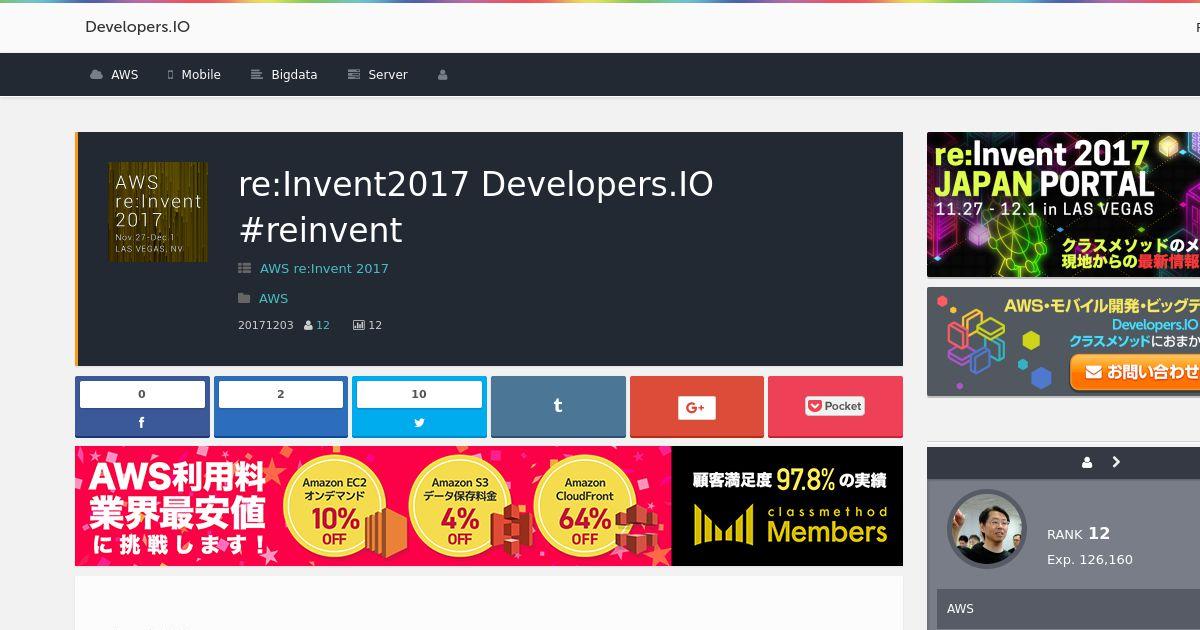Screen dimensions: 1200x630
Task: Open the Developers.IO site logo link
Action: pos(137,27)
